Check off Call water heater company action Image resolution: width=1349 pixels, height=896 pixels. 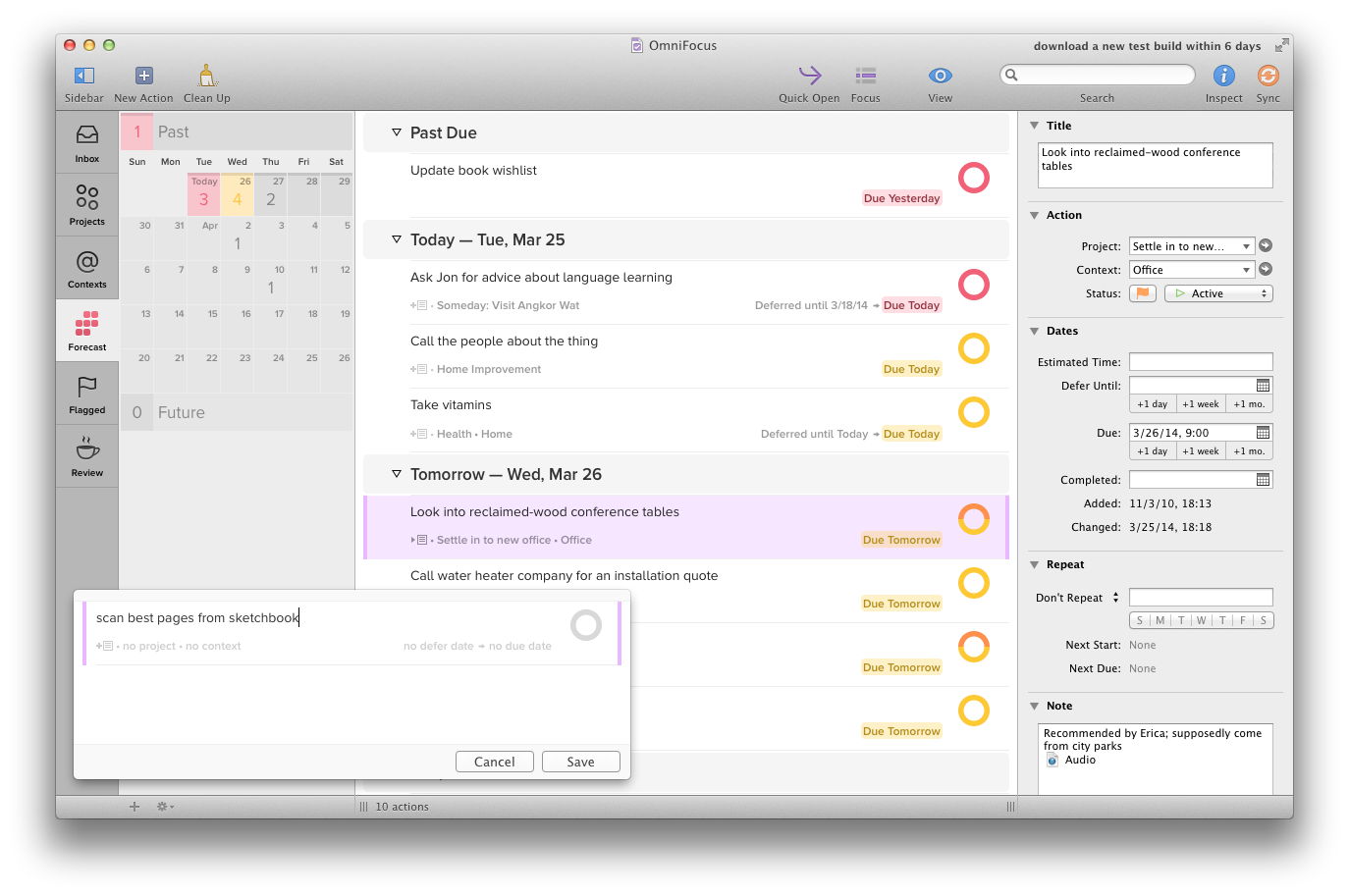[x=974, y=583]
